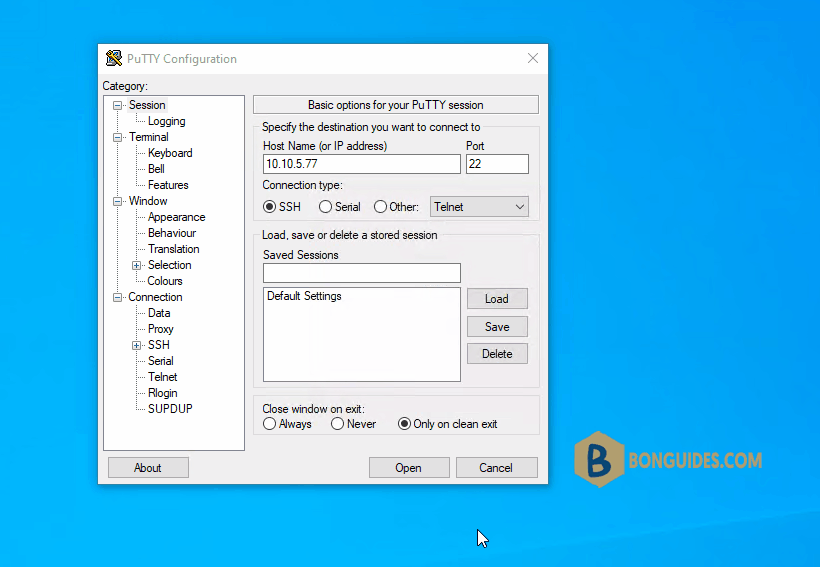Open Proxy settings category
Screen dimensions: 820x567
pyautogui.click(x=160, y=329)
